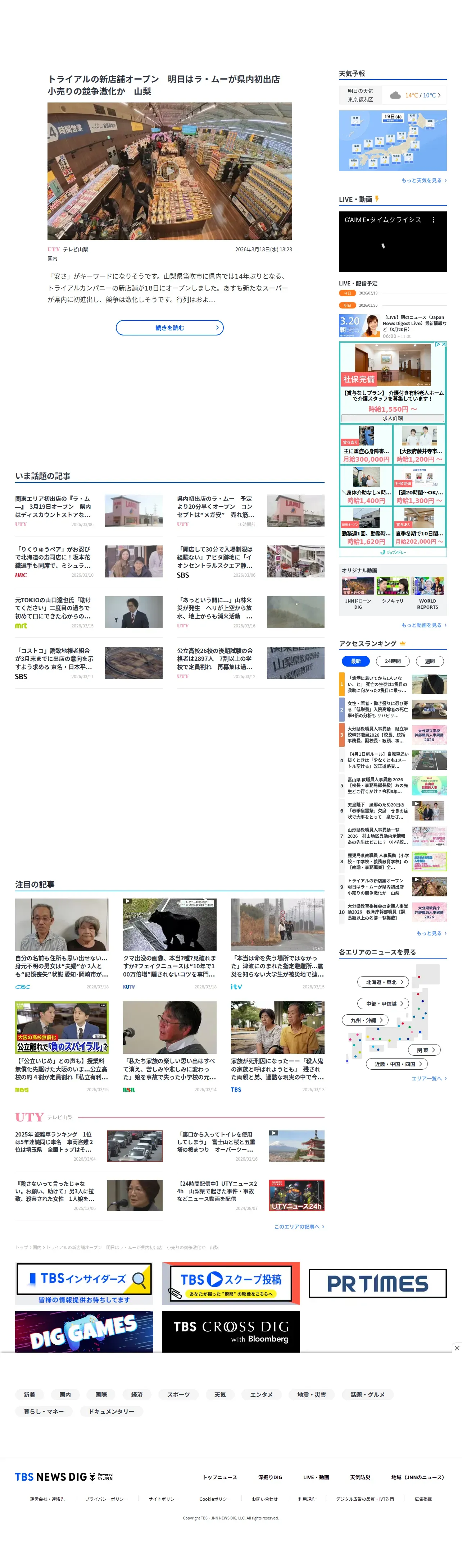
Task: Click 続きを読む to read the full article
Action: tap(169, 328)
